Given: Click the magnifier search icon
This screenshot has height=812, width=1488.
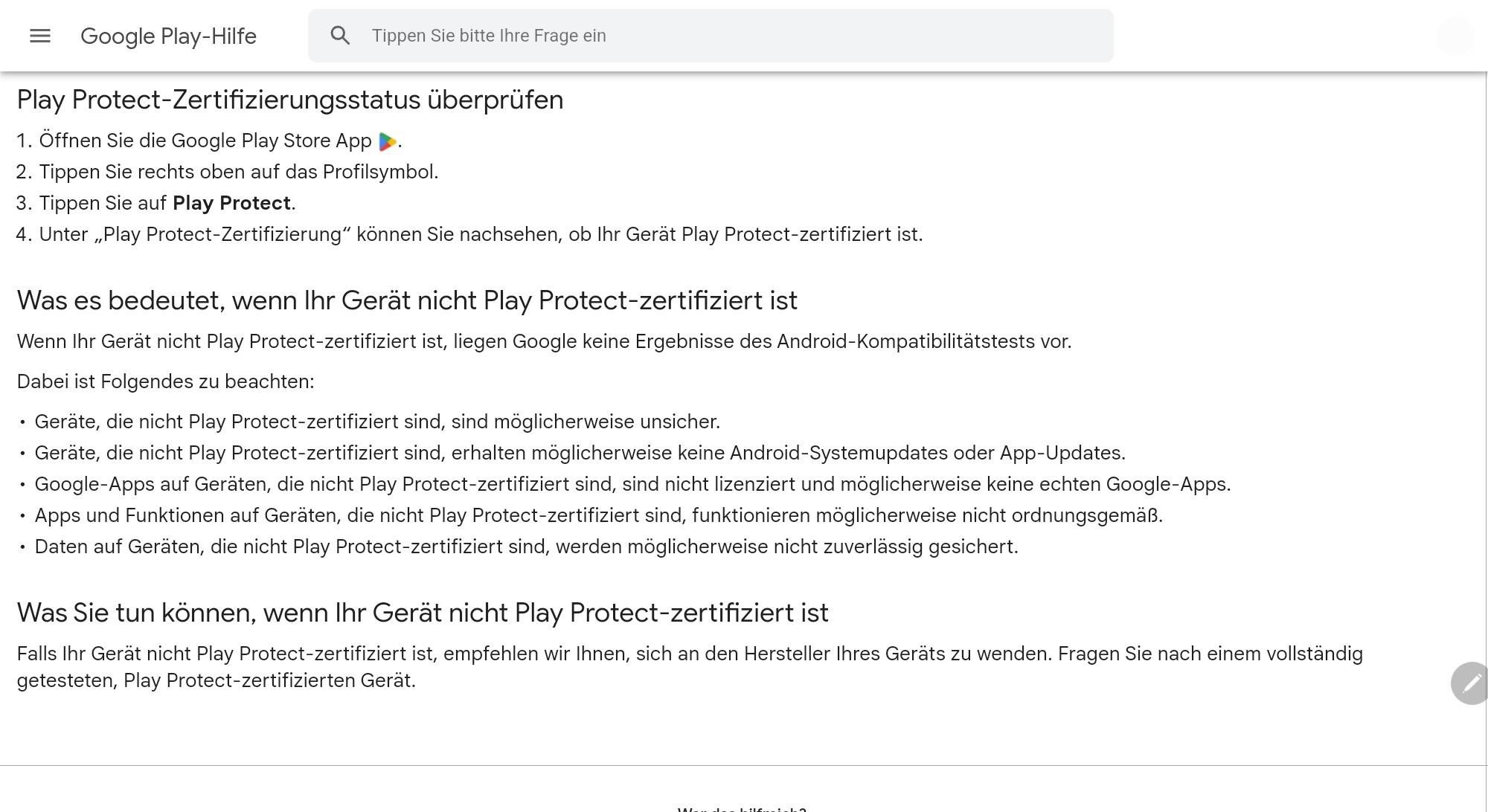Looking at the screenshot, I should [x=340, y=36].
